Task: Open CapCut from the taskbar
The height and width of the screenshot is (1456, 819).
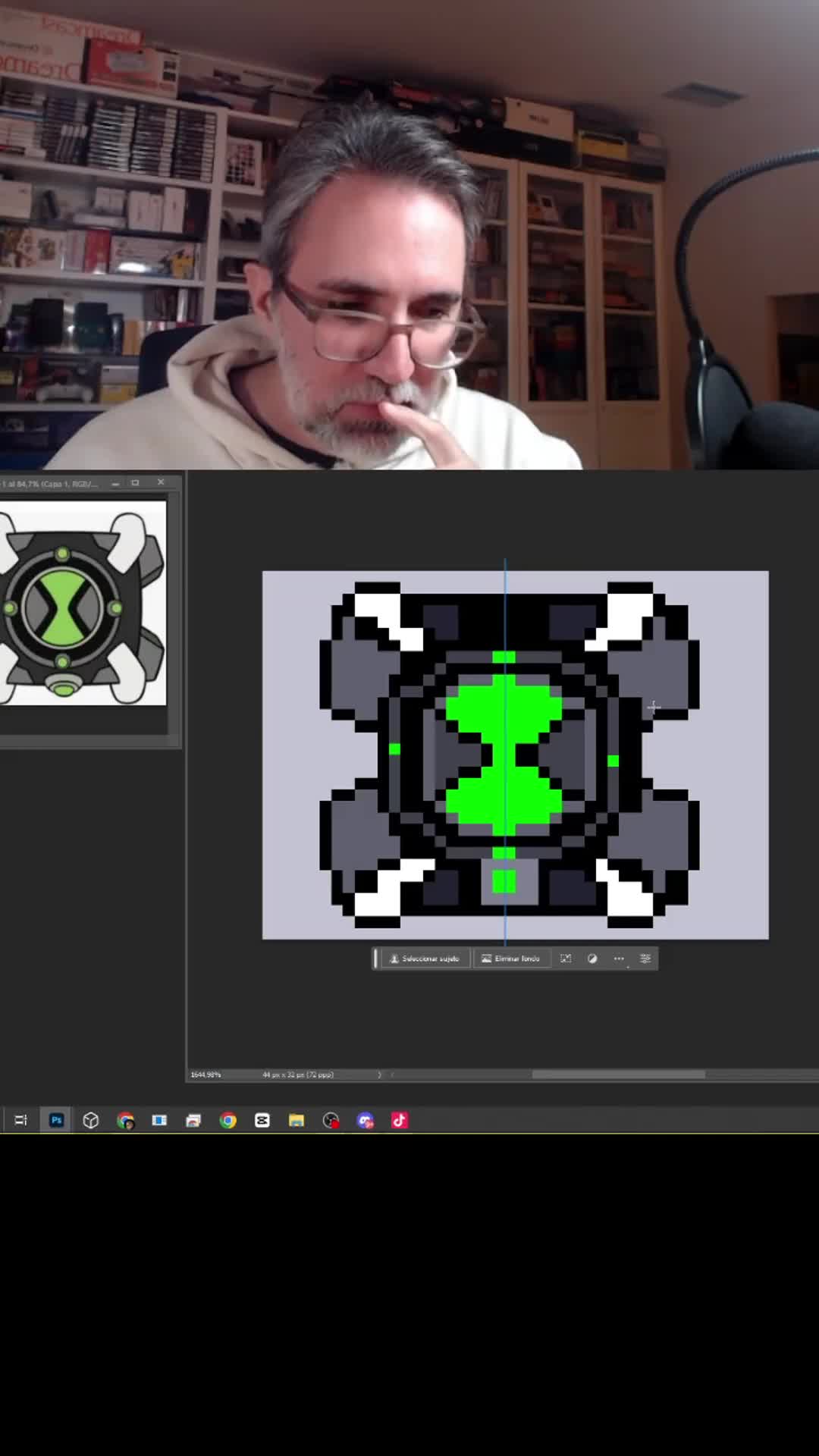Action: coord(262,1120)
